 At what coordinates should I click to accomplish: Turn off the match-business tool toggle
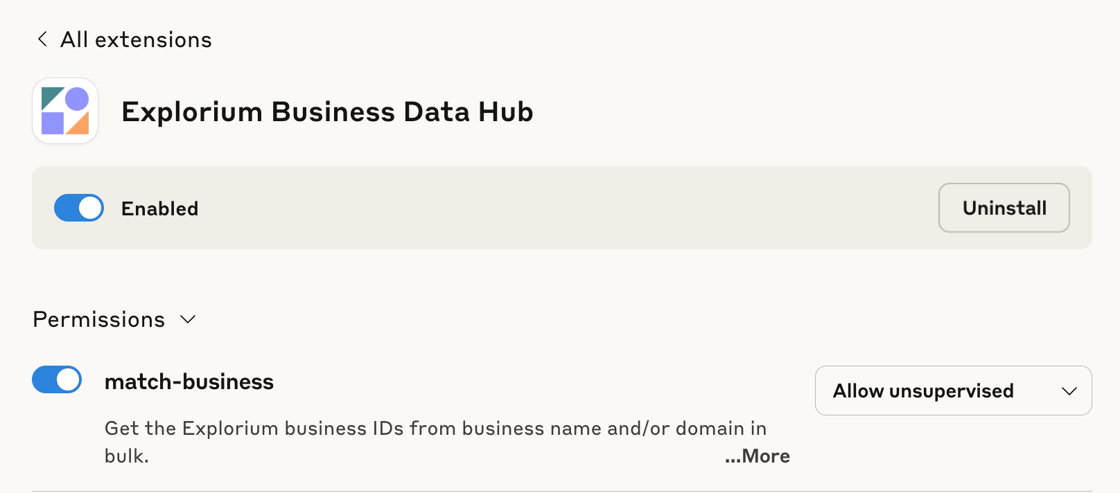[57, 379]
